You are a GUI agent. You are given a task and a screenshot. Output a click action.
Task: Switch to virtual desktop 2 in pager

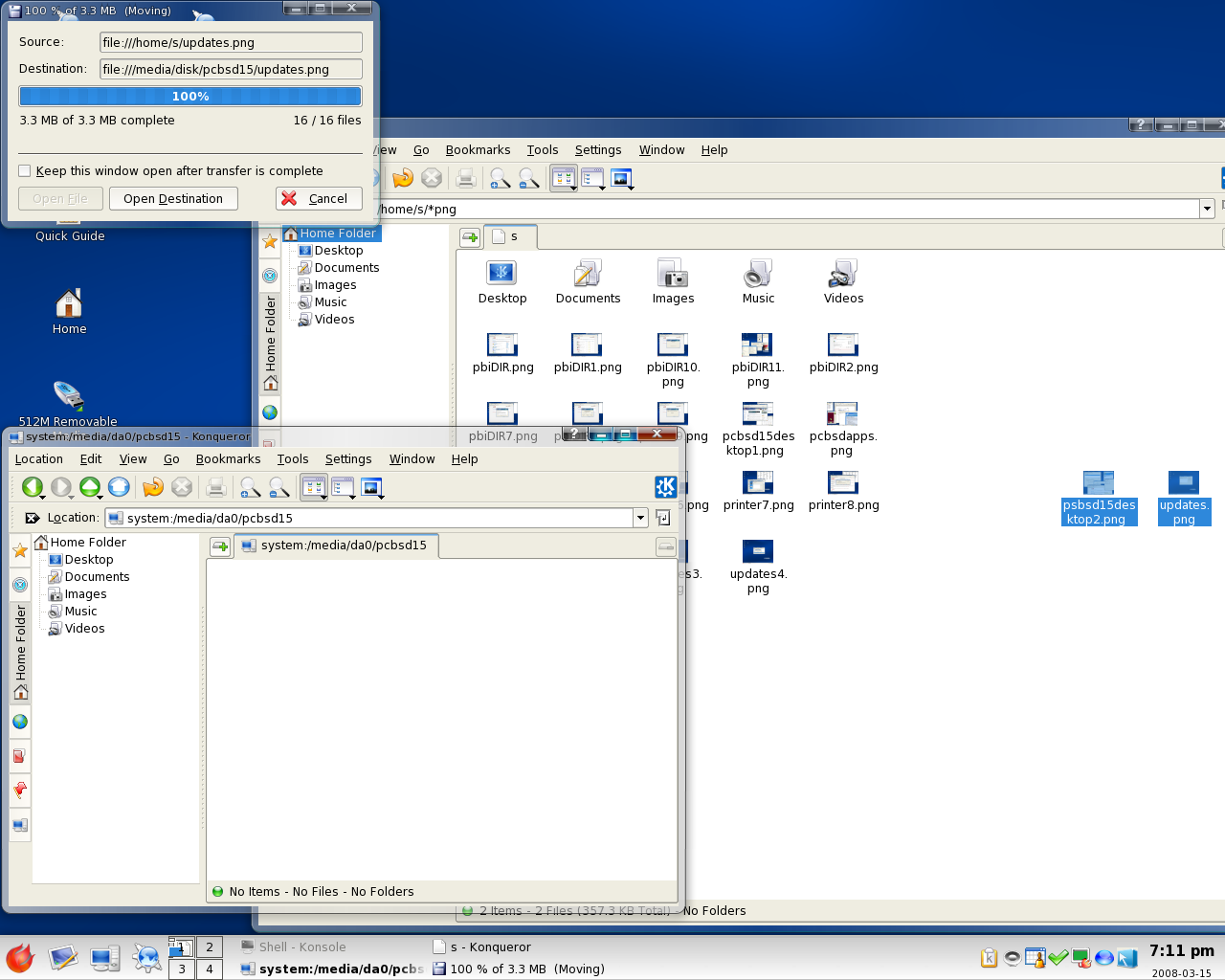click(210, 947)
